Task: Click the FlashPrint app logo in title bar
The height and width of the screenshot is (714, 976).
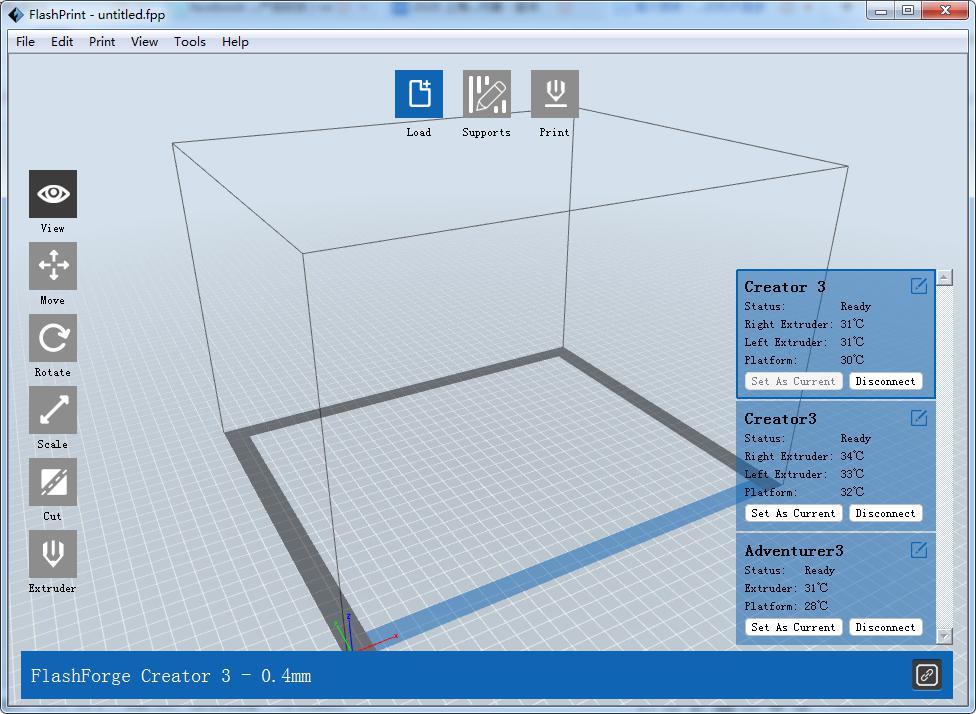Action: [x=16, y=14]
